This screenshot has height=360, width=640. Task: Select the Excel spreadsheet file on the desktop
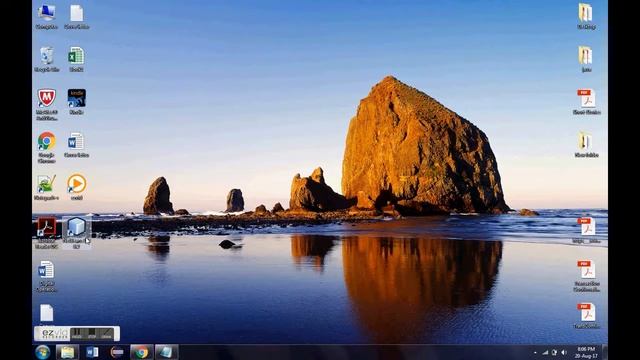76,59
